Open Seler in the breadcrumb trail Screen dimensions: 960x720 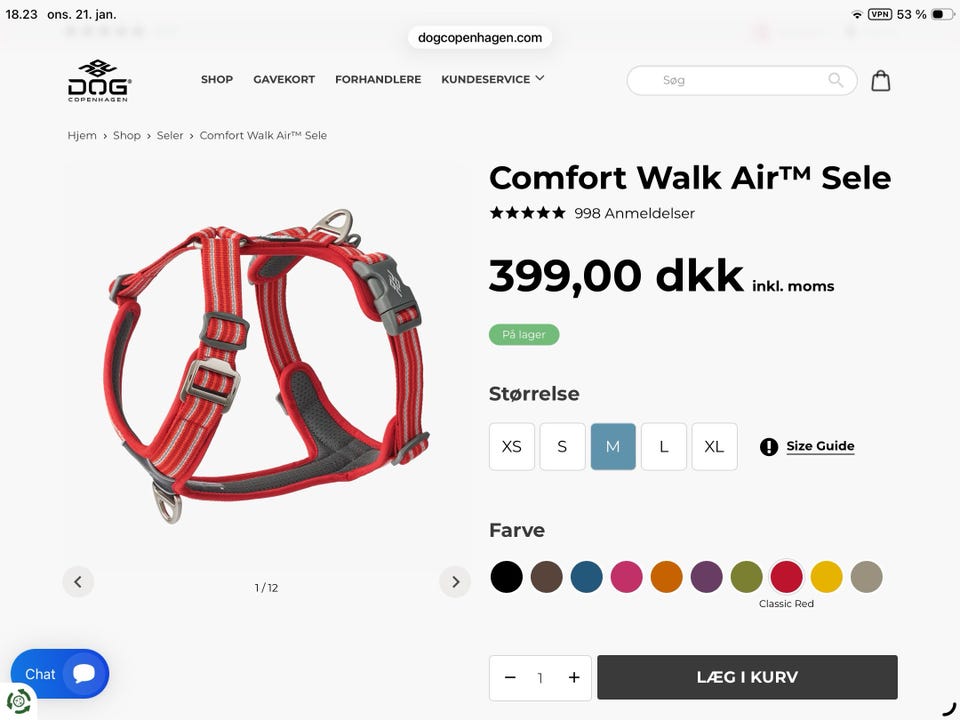pos(170,135)
